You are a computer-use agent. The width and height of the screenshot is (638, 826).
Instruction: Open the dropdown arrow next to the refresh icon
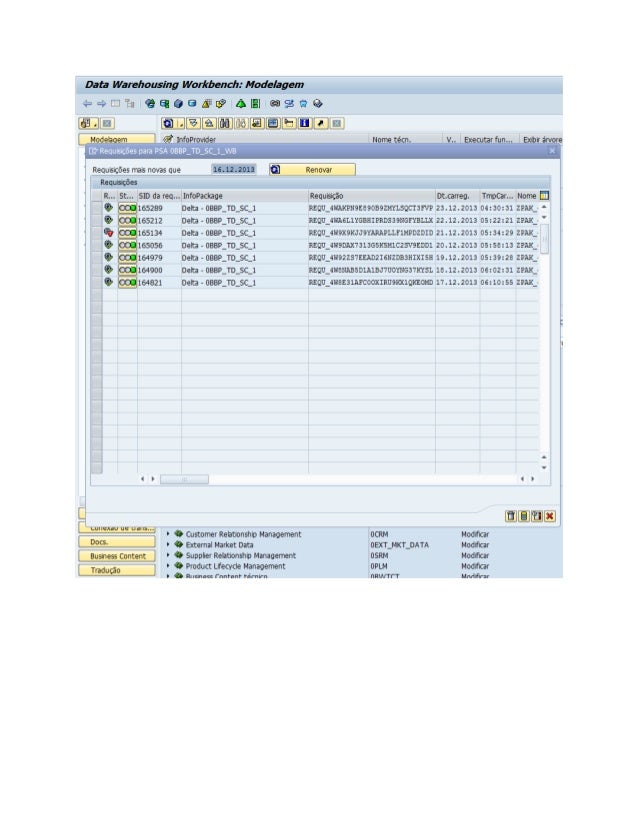180,123
